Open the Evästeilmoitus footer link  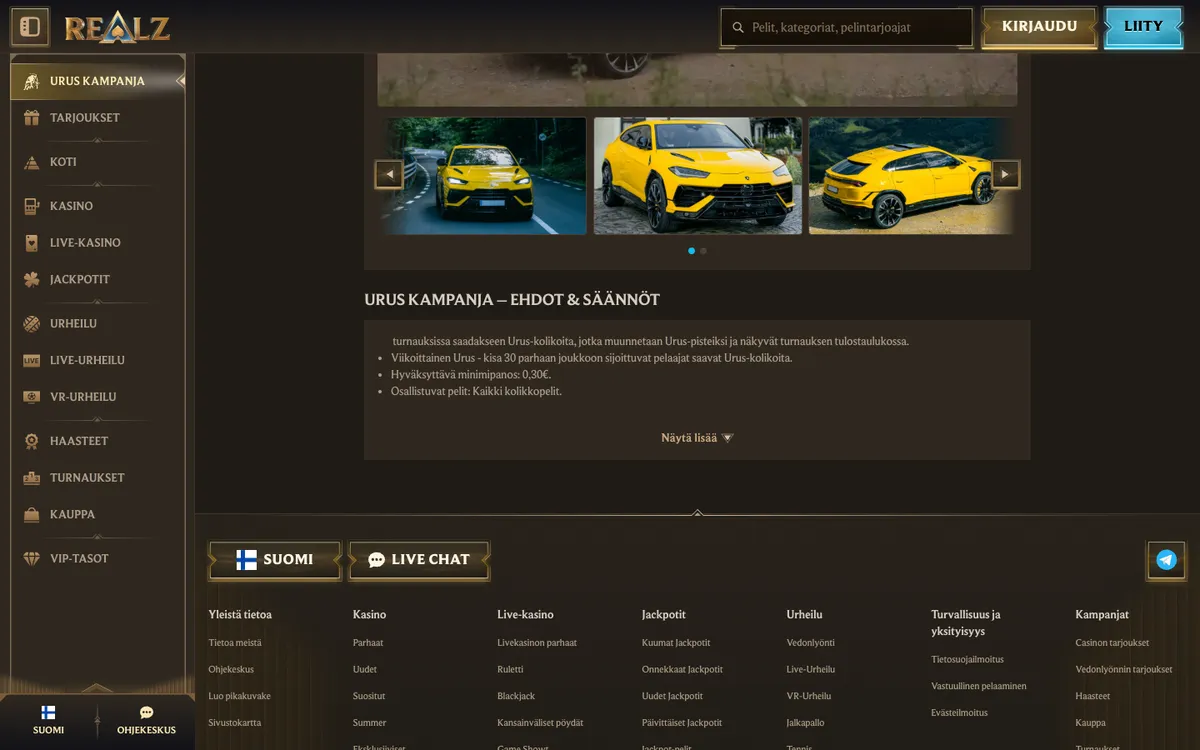(x=960, y=713)
